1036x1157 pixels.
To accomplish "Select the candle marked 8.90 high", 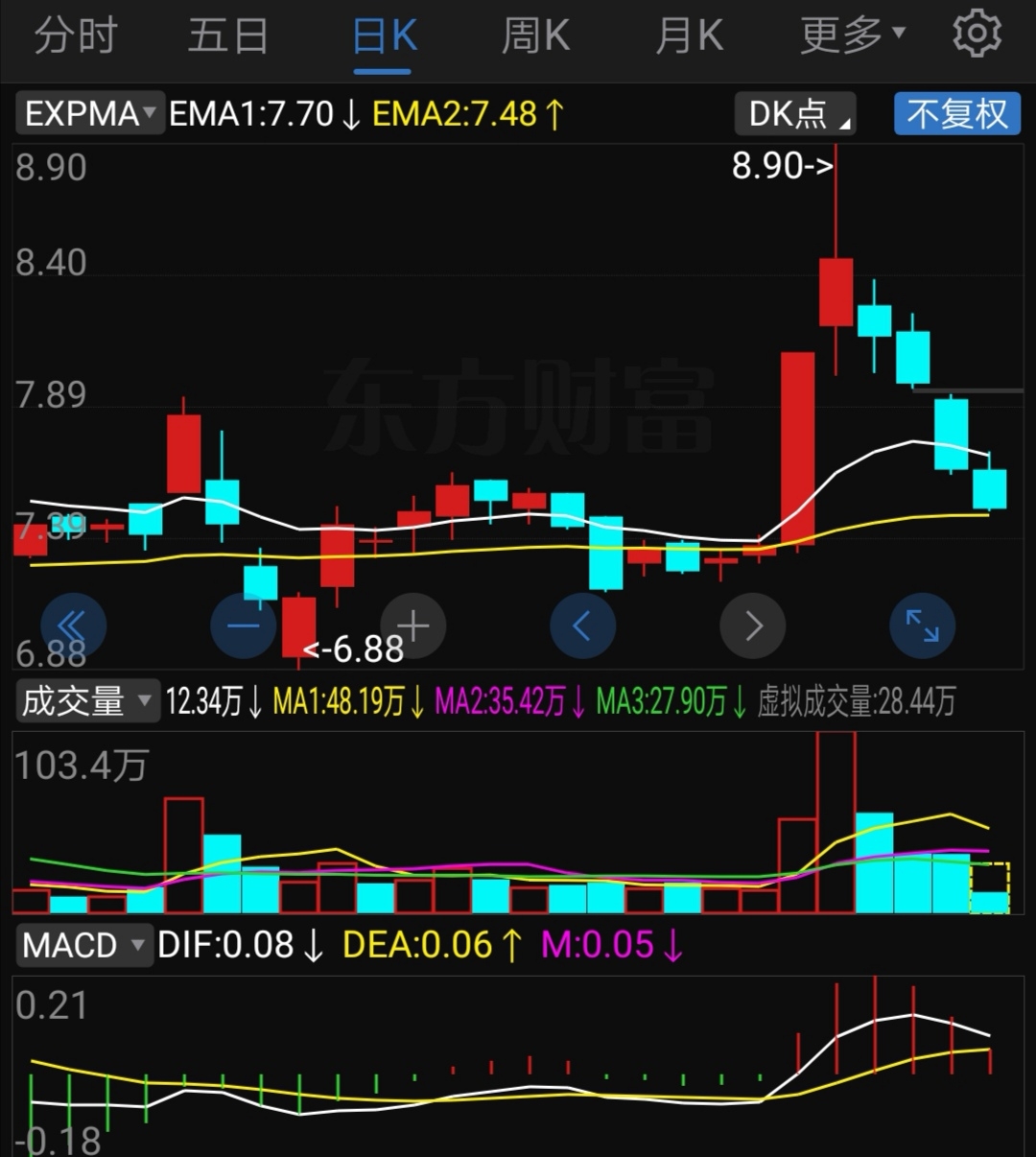I will (x=836, y=291).
